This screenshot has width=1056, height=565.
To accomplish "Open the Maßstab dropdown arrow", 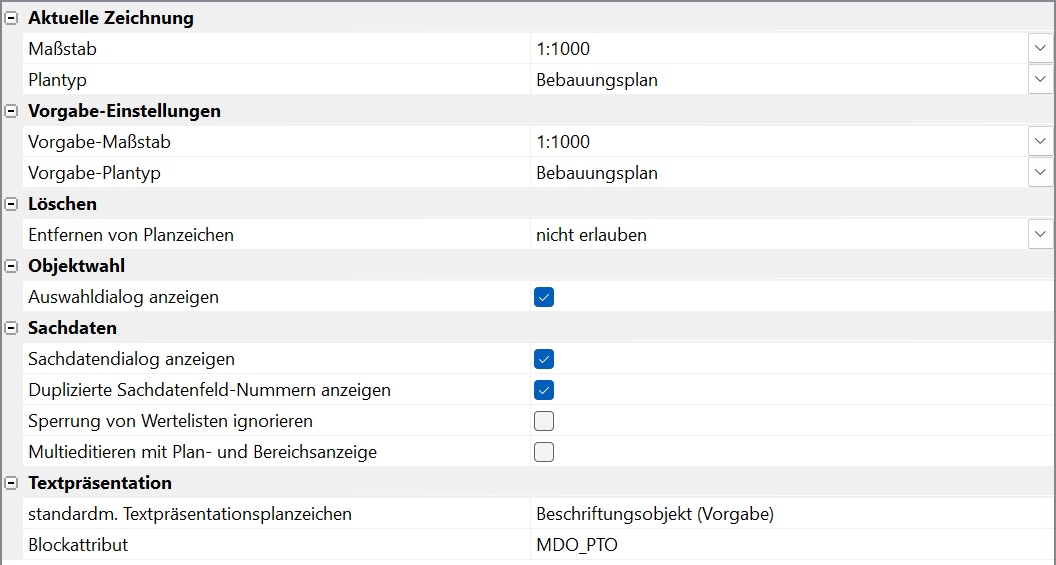I will pos(1040,48).
